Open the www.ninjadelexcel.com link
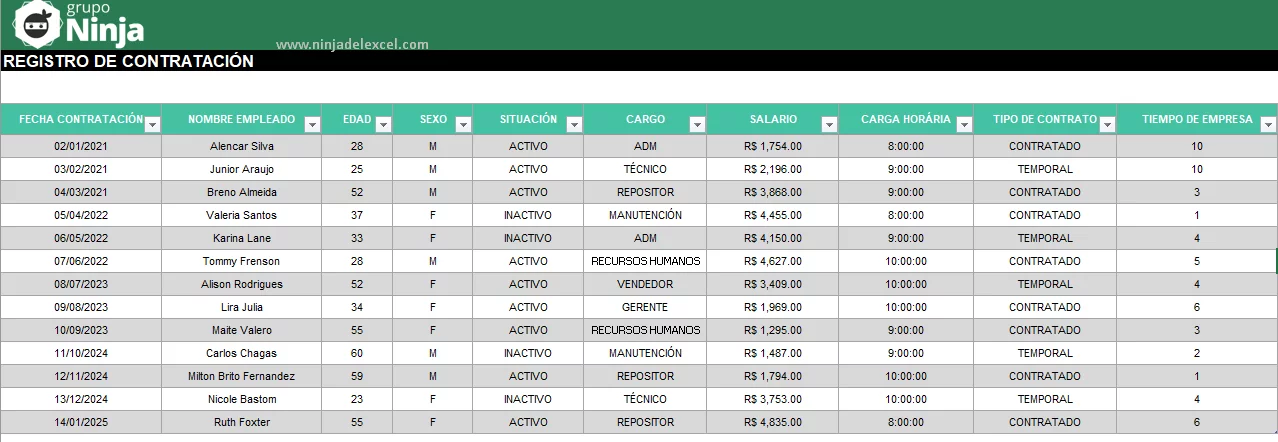 coord(352,44)
